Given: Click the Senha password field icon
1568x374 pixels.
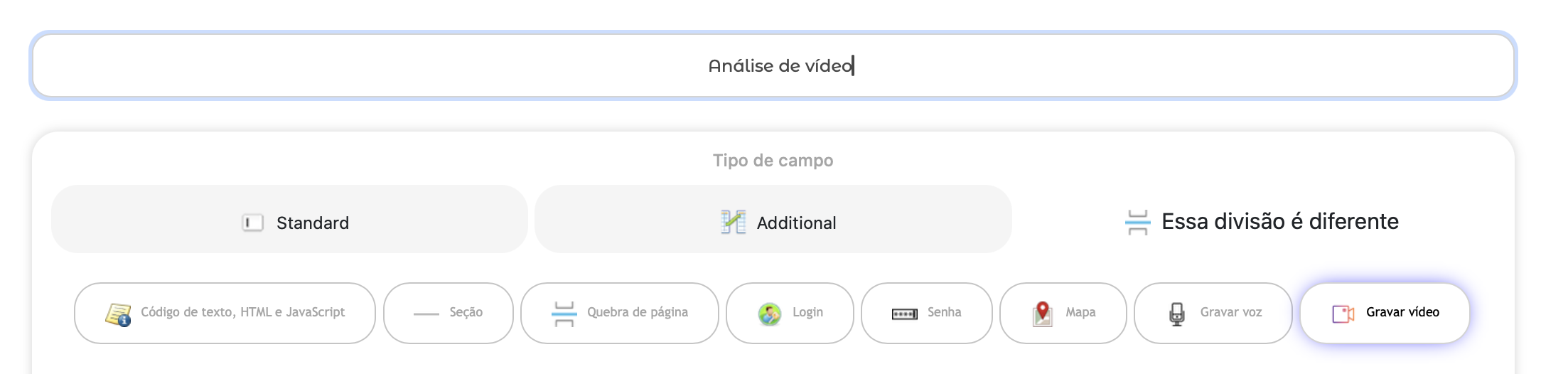Looking at the screenshot, I should (904, 314).
